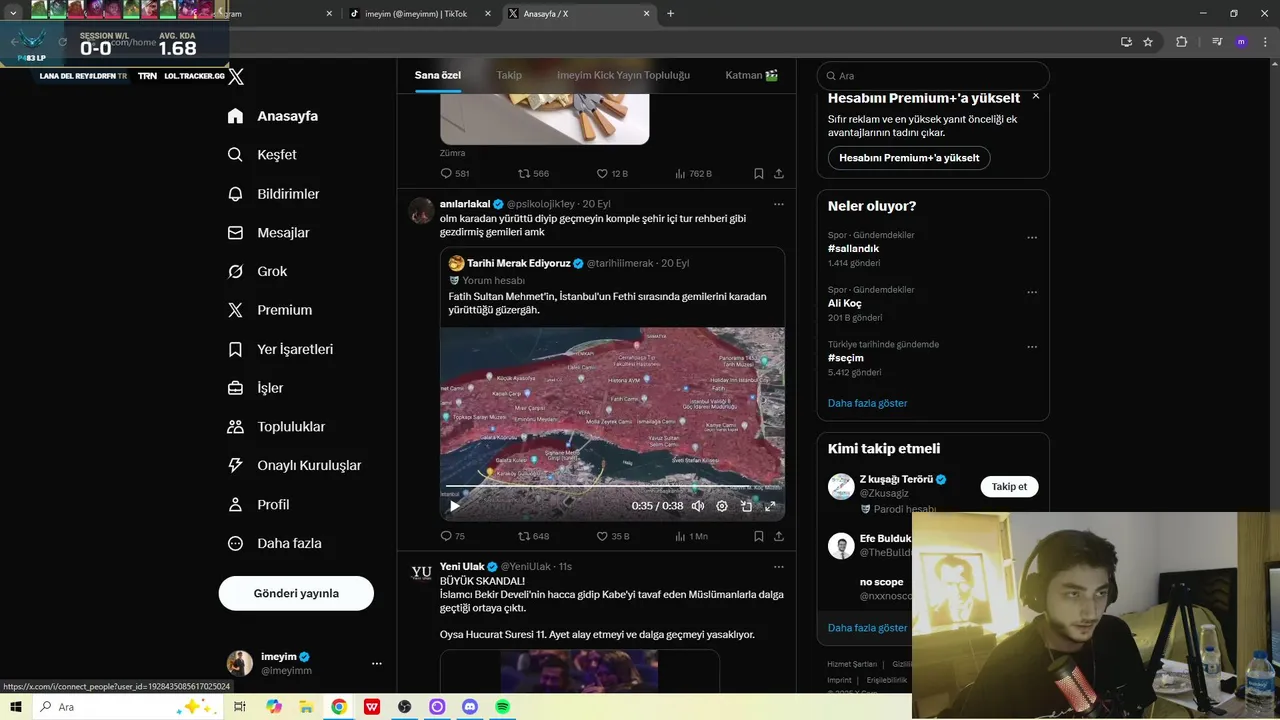The height and width of the screenshot is (720, 1280).
Task: Open Chrome media controls icon
Action: (1216, 42)
